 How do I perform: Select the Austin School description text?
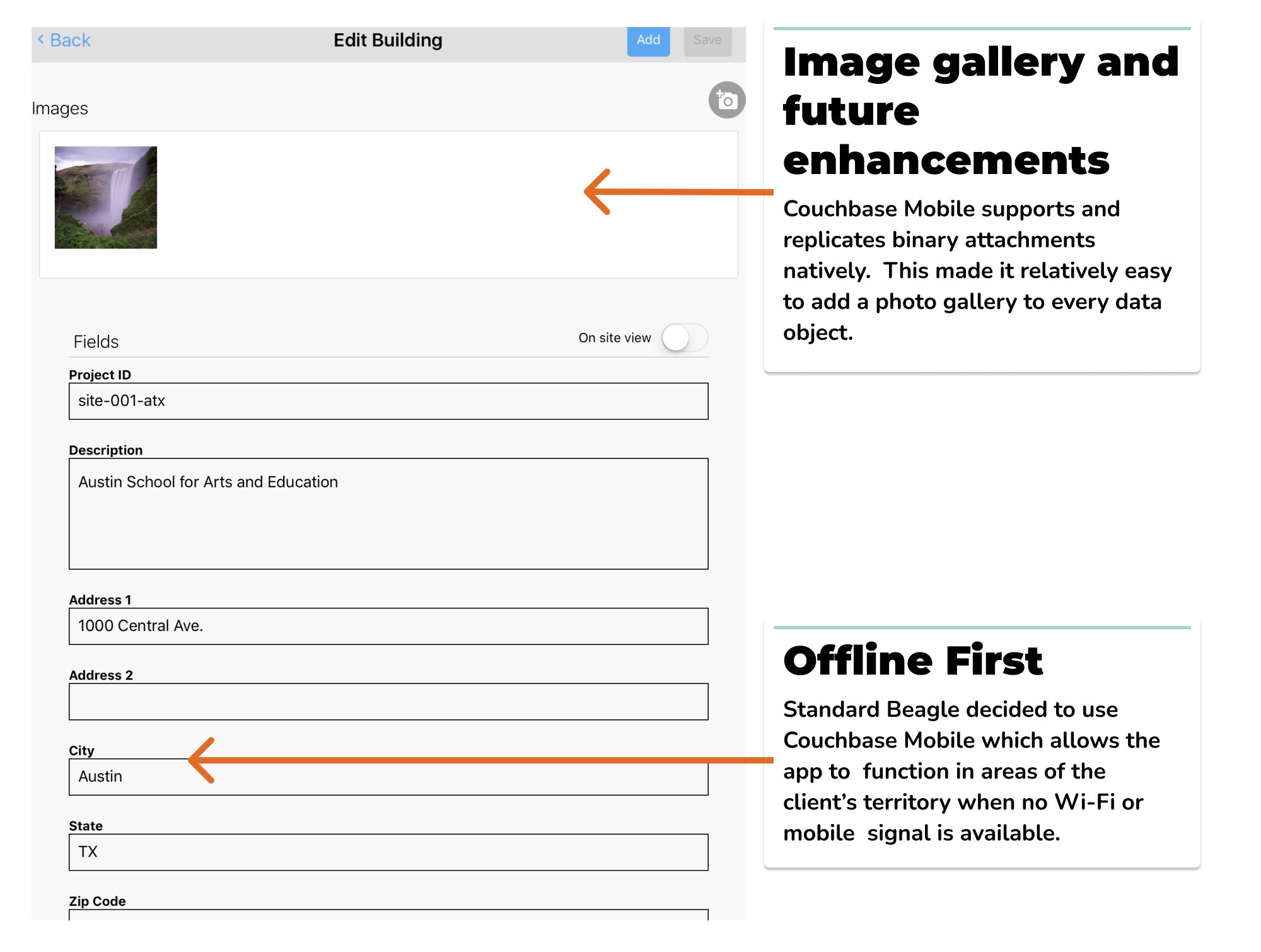[x=207, y=482]
